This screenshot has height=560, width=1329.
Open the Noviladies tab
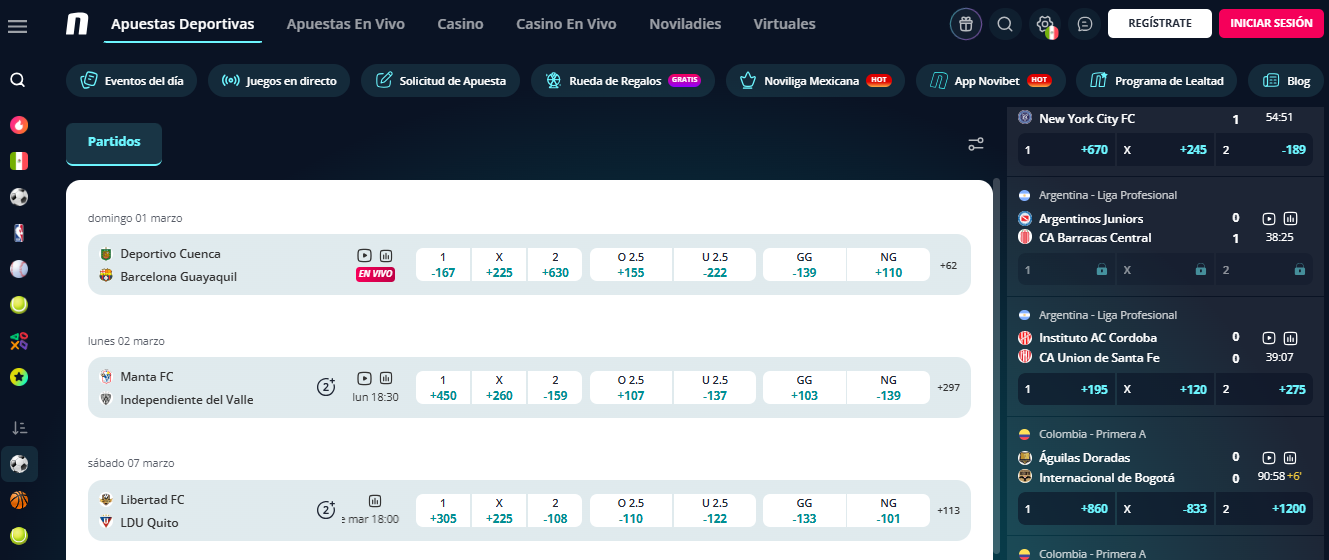[x=685, y=24]
